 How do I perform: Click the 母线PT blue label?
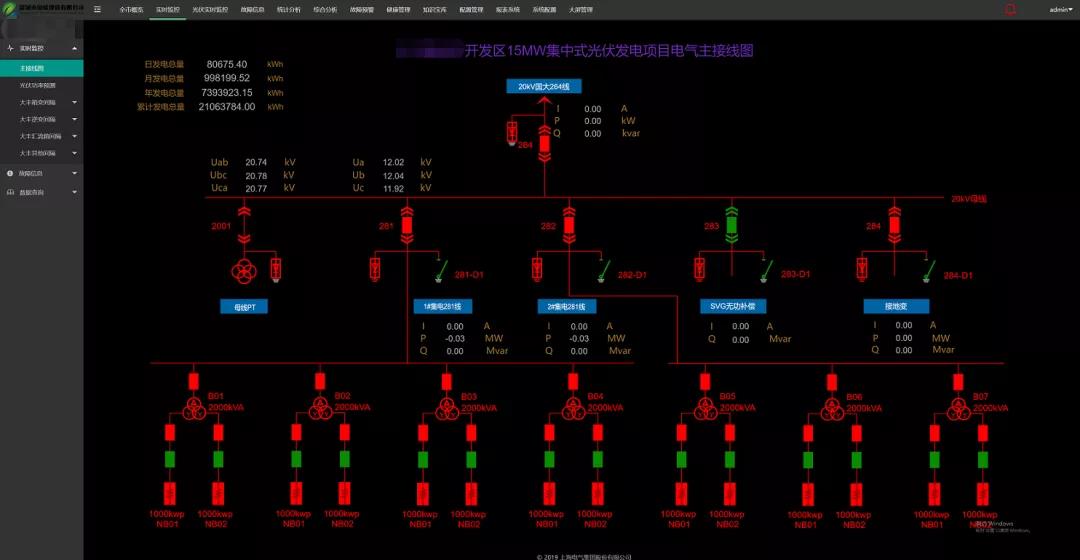(244, 307)
